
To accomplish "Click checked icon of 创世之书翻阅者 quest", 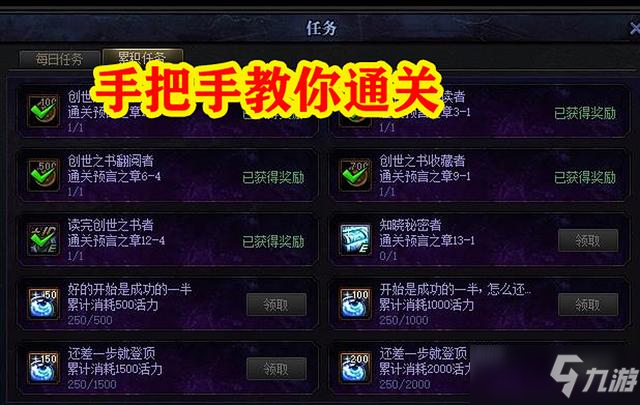I will pyautogui.click(x=43, y=176).
